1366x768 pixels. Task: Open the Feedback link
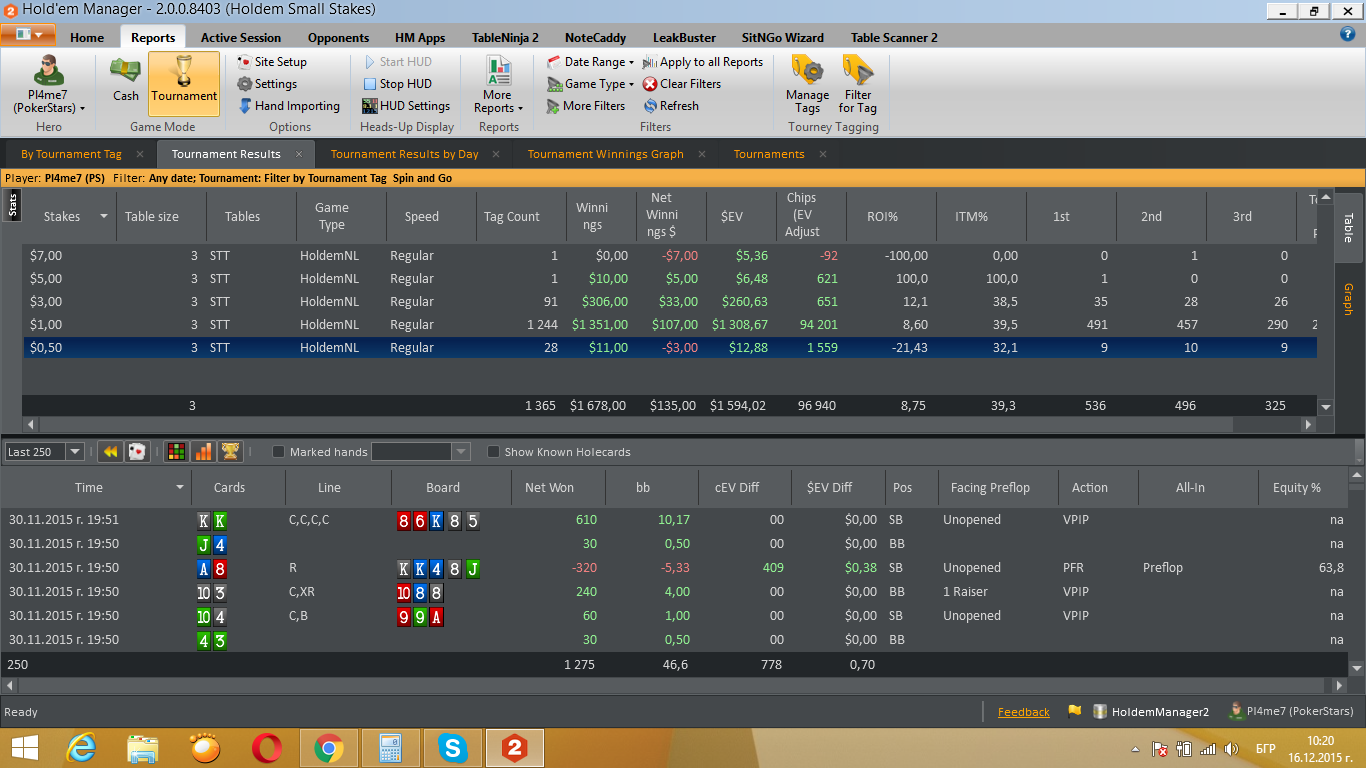(1024, 712)
